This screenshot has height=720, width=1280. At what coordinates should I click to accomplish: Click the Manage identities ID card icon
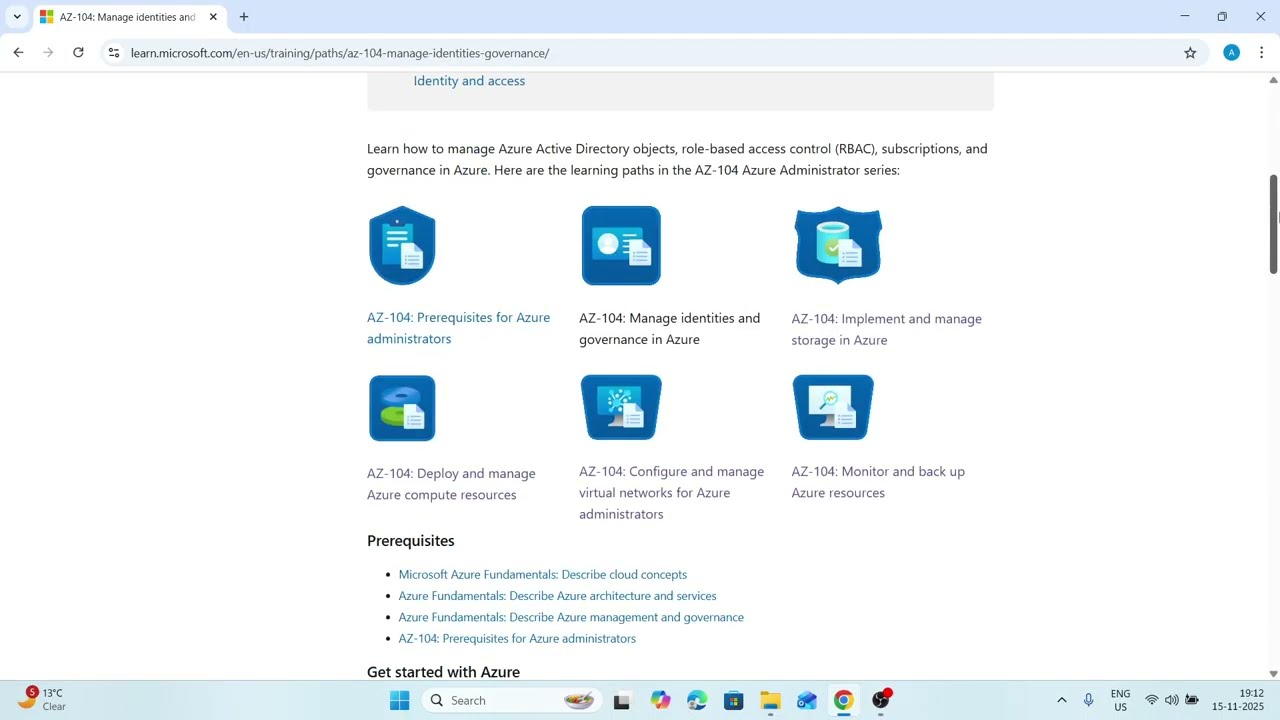621,246
